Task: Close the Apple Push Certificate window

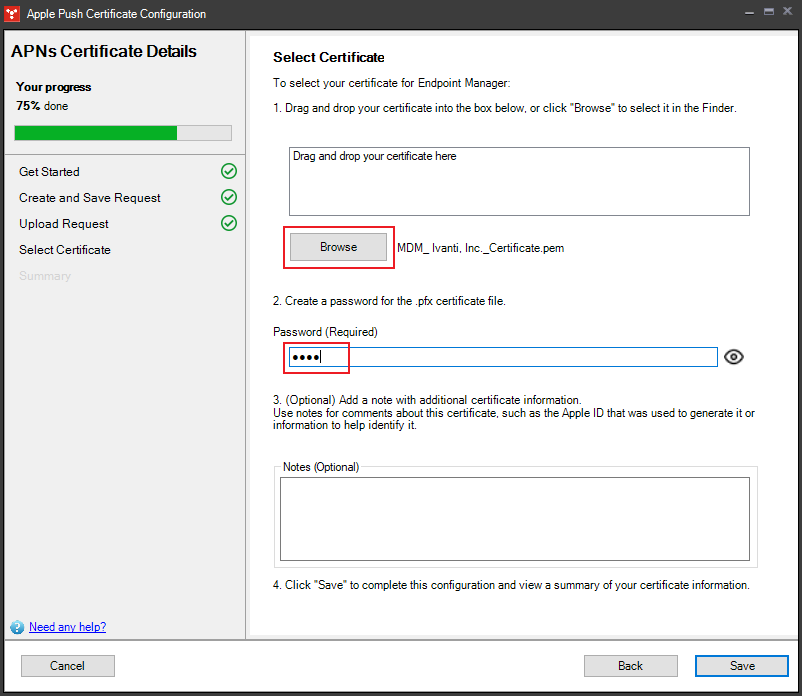Action: point(787,12)
